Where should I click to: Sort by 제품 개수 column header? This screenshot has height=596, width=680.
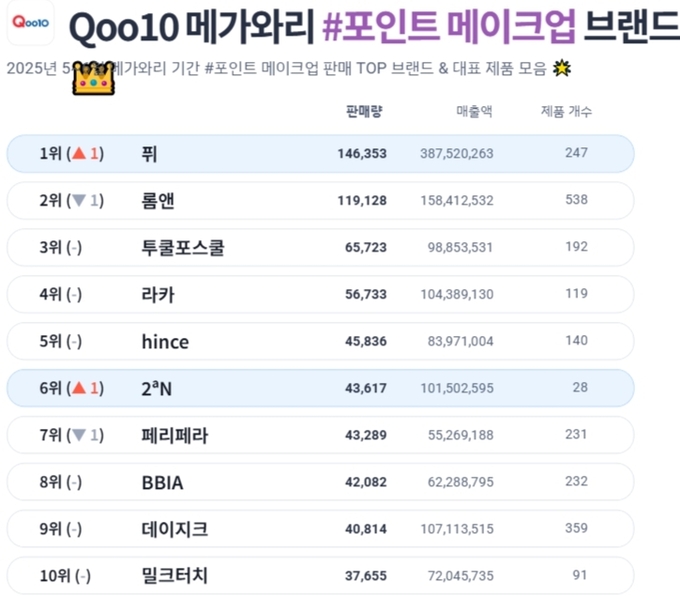566,111
